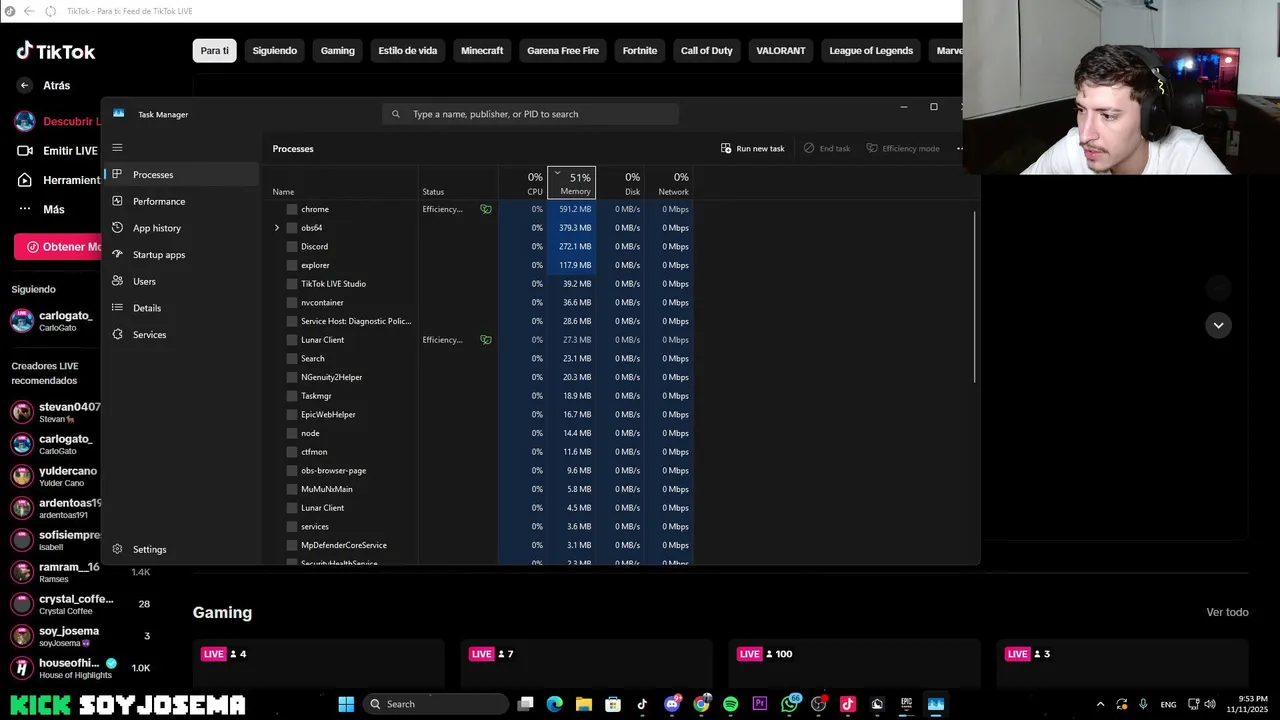Select the Minecraft category tab

point(482,51)
